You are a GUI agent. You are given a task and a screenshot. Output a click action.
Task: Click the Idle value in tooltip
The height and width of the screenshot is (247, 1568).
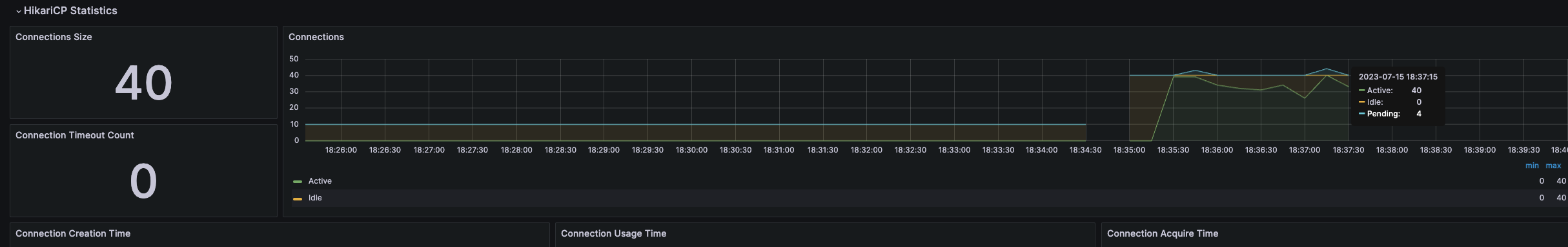[x=1419, y=102]
